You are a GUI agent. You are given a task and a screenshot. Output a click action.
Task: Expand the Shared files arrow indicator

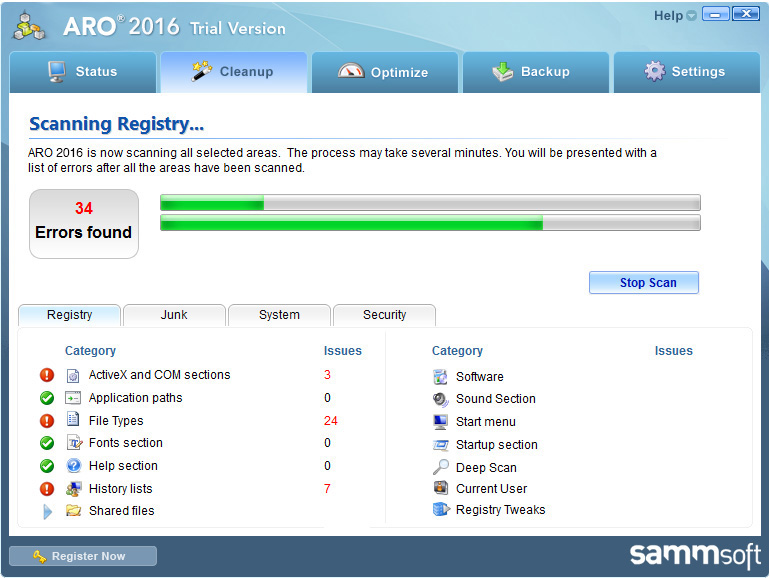pyautogui.click(x=47, y=511)
